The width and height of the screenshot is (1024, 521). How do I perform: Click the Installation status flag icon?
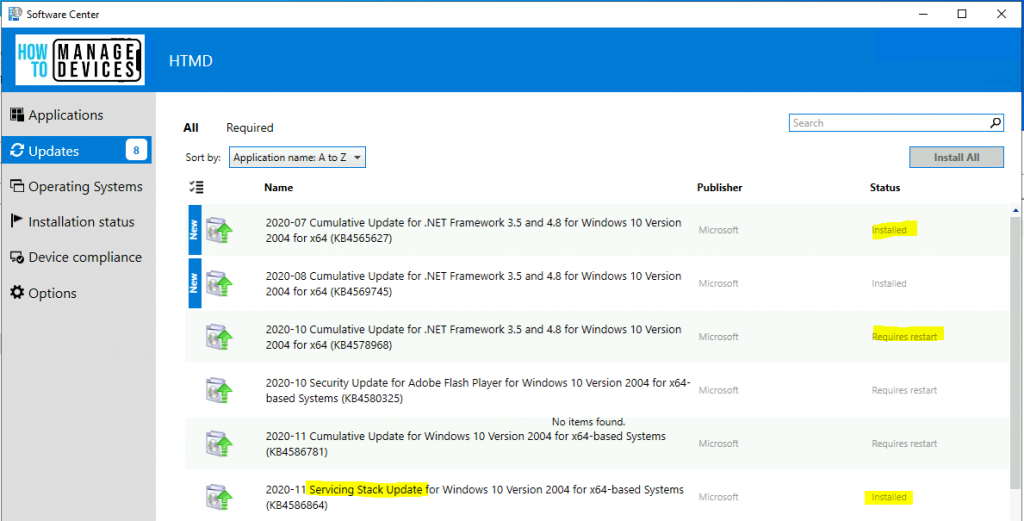point(17,222)
